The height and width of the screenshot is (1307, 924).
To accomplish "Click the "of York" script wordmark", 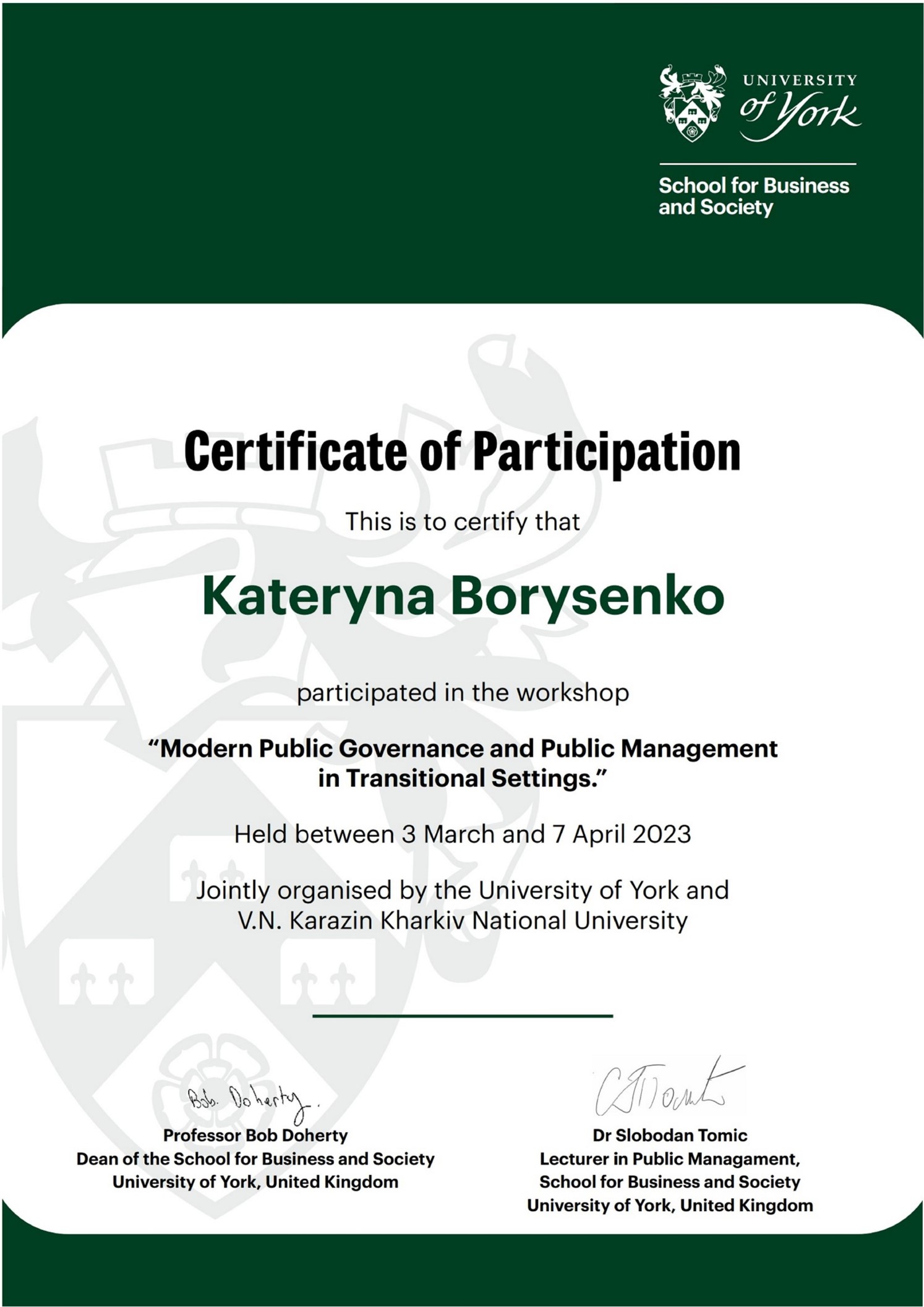I will [x=799, y=113].
